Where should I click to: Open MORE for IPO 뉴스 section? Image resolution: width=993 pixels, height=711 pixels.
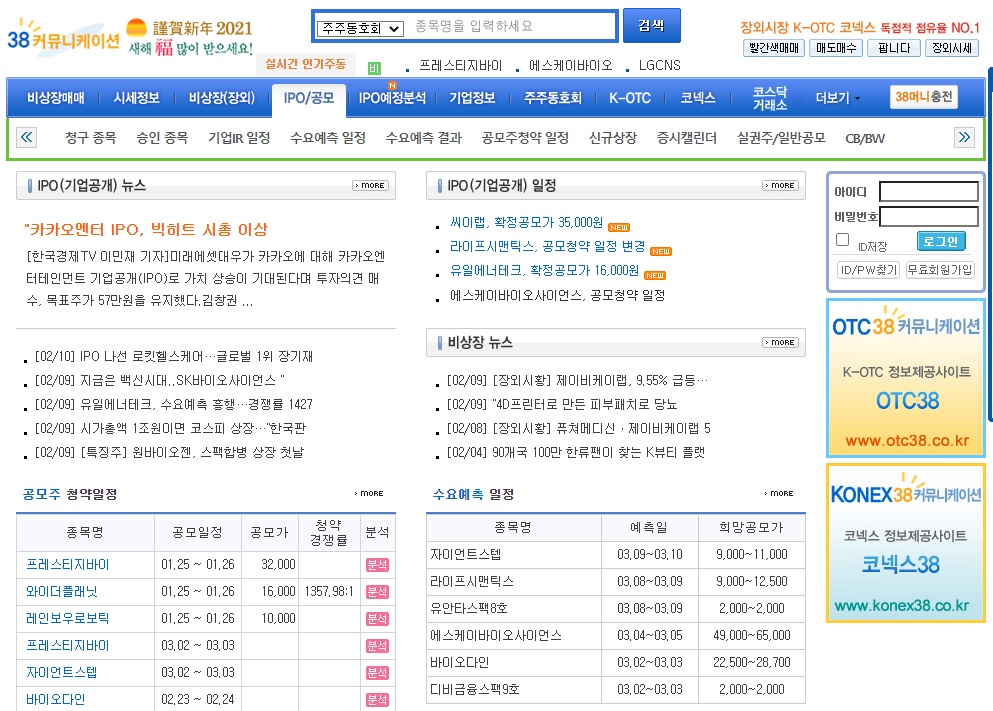coord(370,186)
